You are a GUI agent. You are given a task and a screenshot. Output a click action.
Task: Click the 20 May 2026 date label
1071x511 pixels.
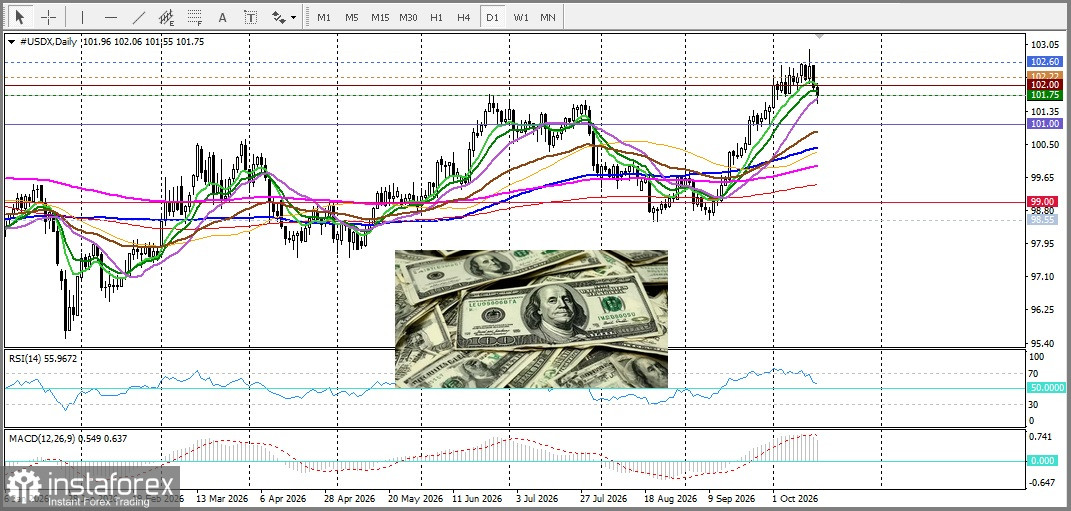(x=417, y=499)
